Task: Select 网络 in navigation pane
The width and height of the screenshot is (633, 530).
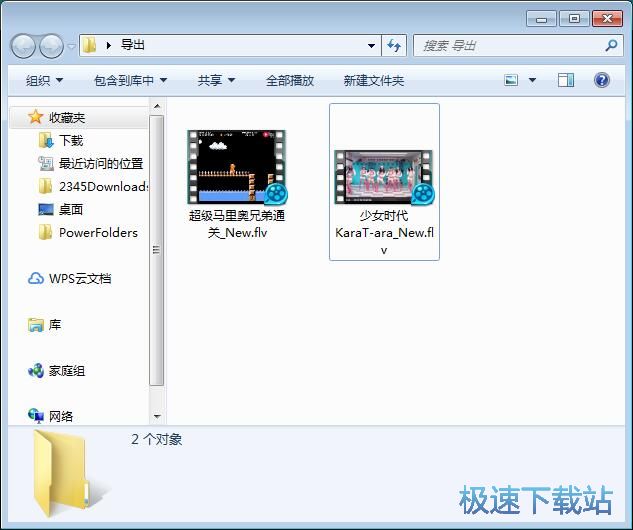Action: [x=61, y=416]
